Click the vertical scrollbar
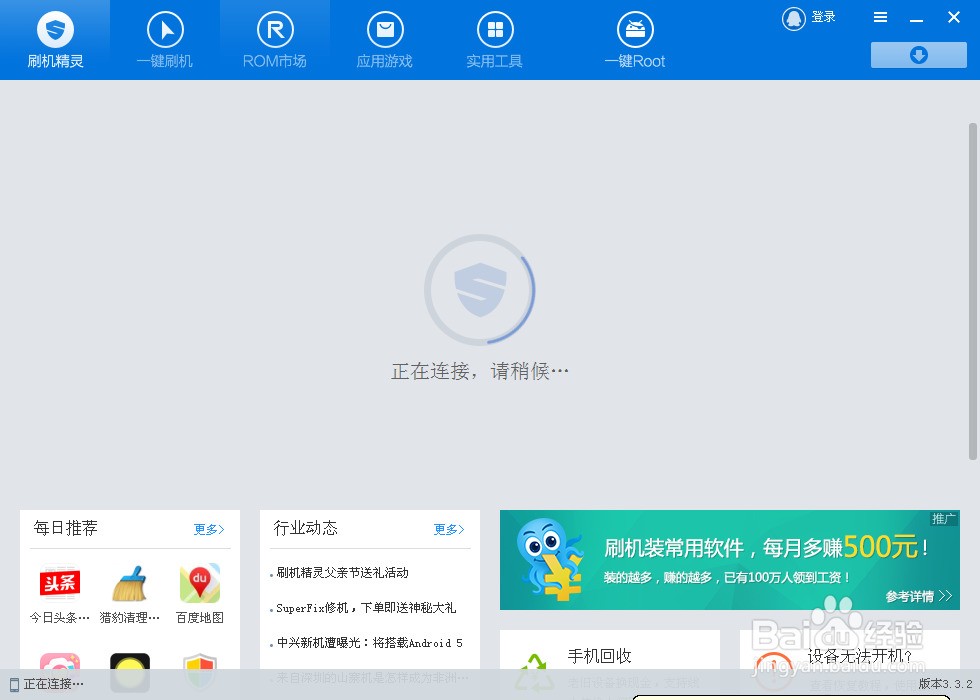The image size is (980, 700). [x=973, y=291]
